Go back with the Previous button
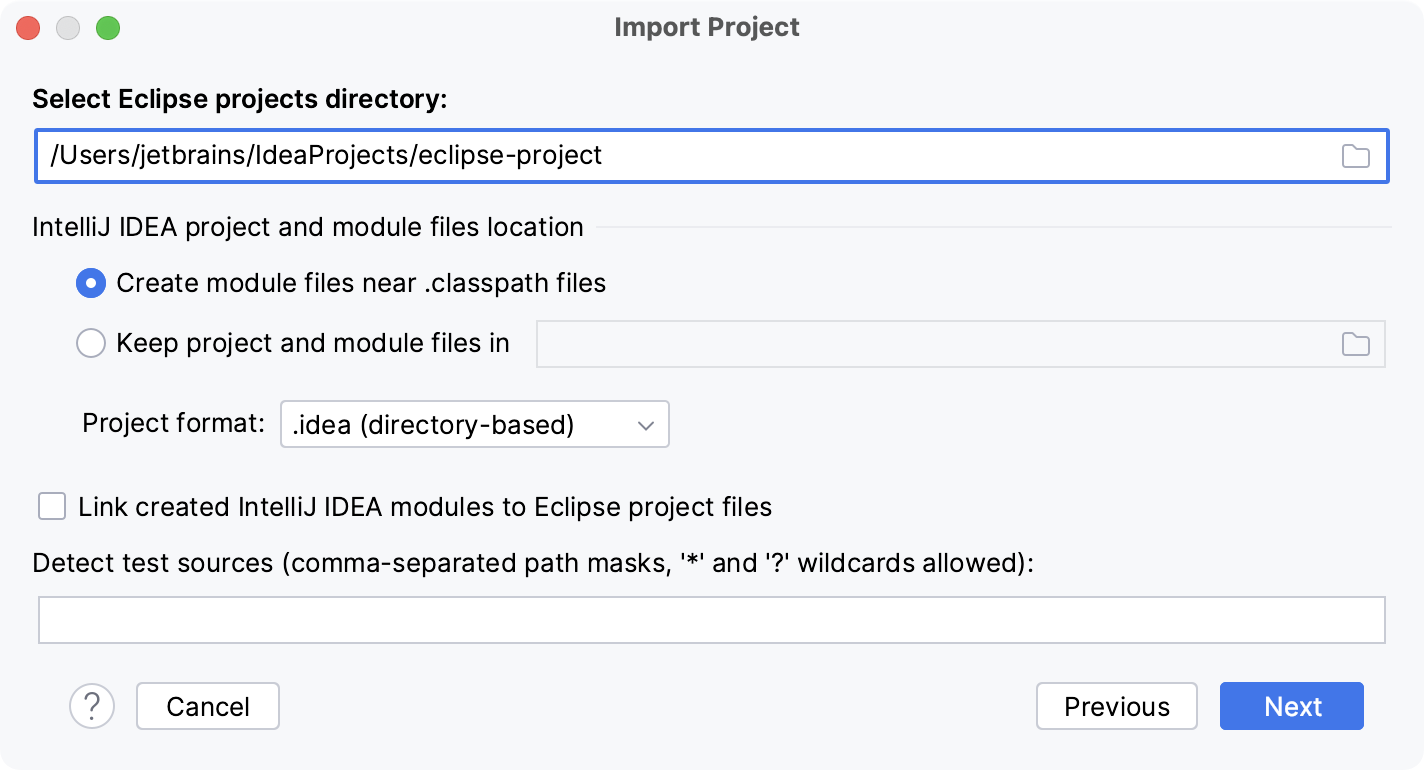The width and height of the screenshot is (1424, 770). (x=1116, y=706)
